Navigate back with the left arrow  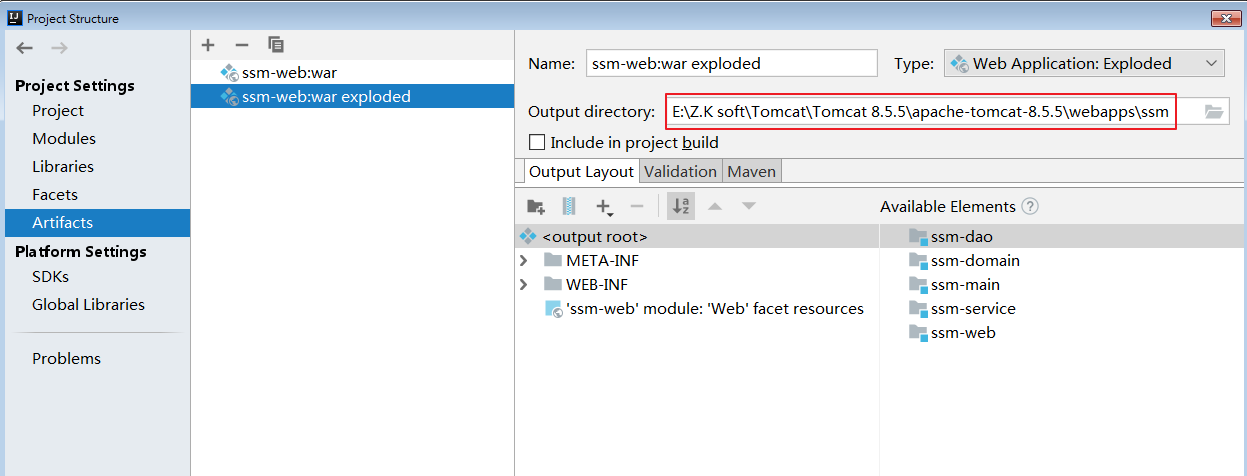(x=25, y=48)
